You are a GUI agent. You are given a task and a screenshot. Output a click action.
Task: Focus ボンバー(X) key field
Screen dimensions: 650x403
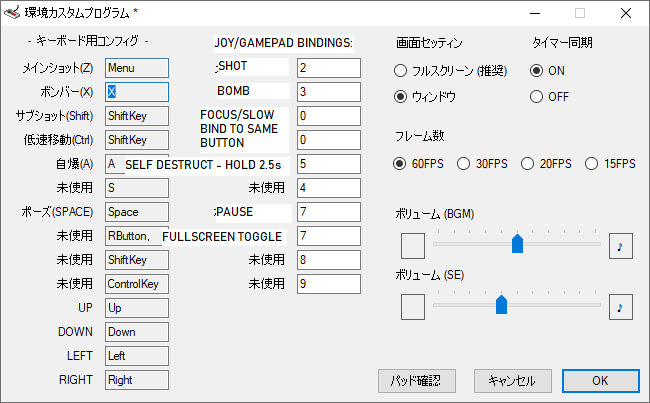[x=137, y=92]
